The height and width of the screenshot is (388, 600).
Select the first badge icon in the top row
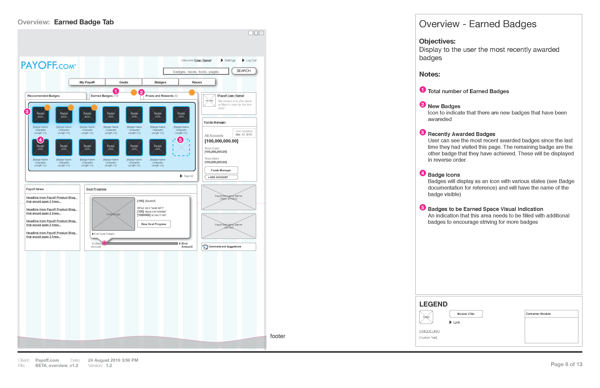coord(41,115)
